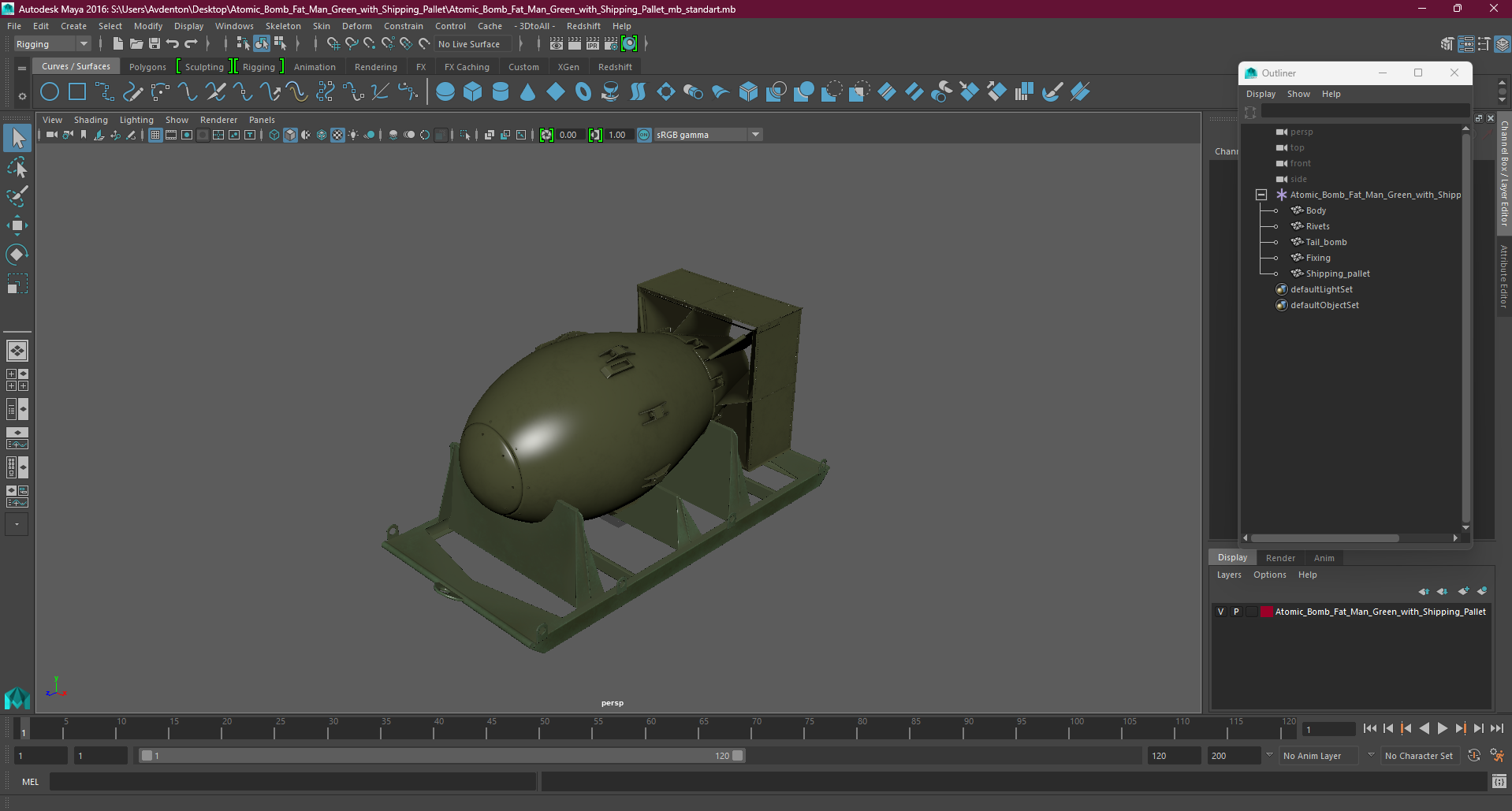This screenshot has width=1512, height=811.
Task: Open the Deform menu
Action: pos(356,26)
